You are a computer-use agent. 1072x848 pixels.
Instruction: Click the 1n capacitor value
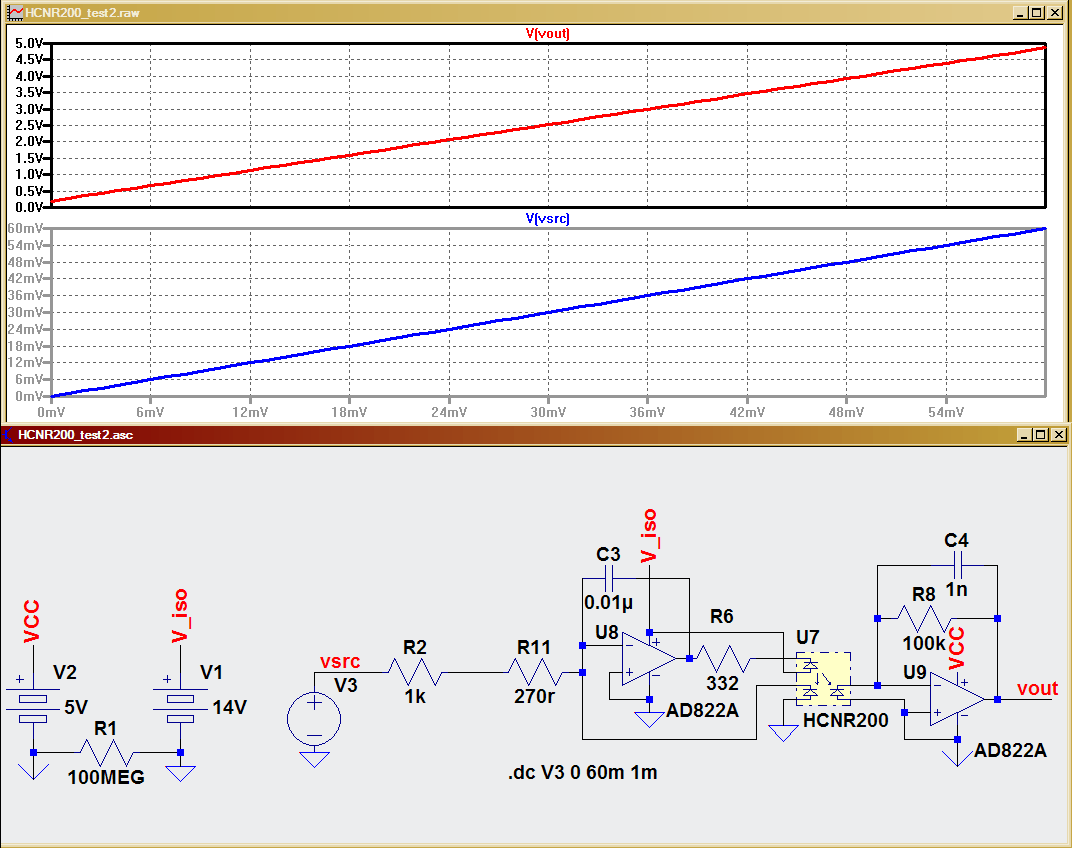click(956, 589)
